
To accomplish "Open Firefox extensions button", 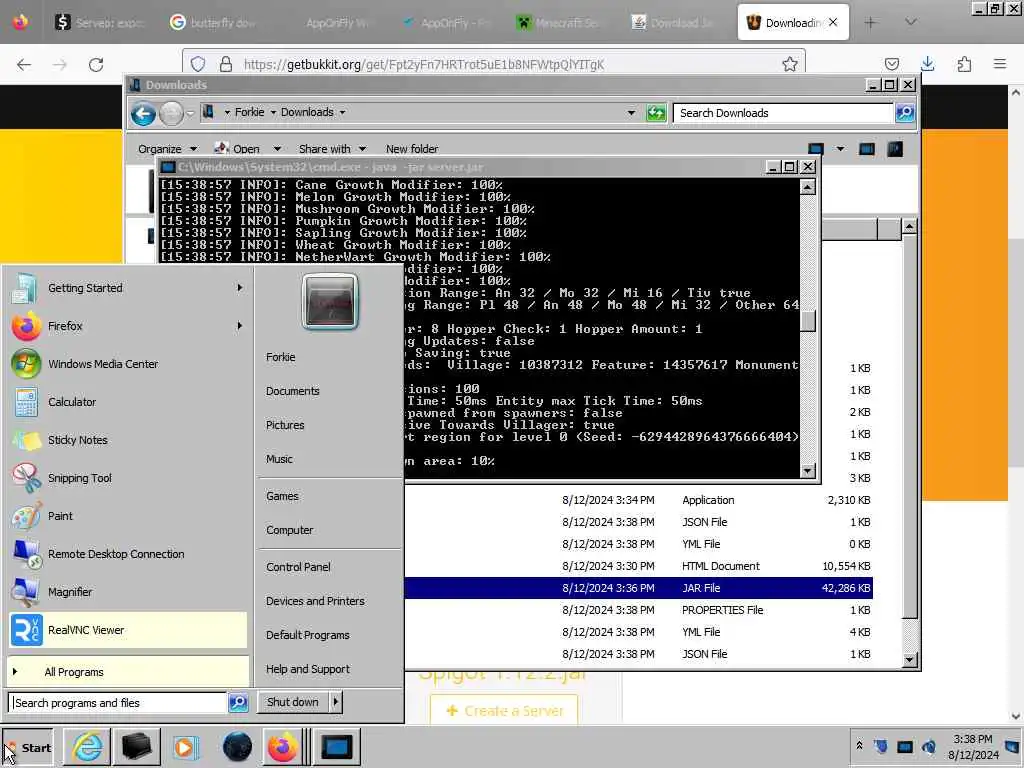I will [x=964, y=64].
